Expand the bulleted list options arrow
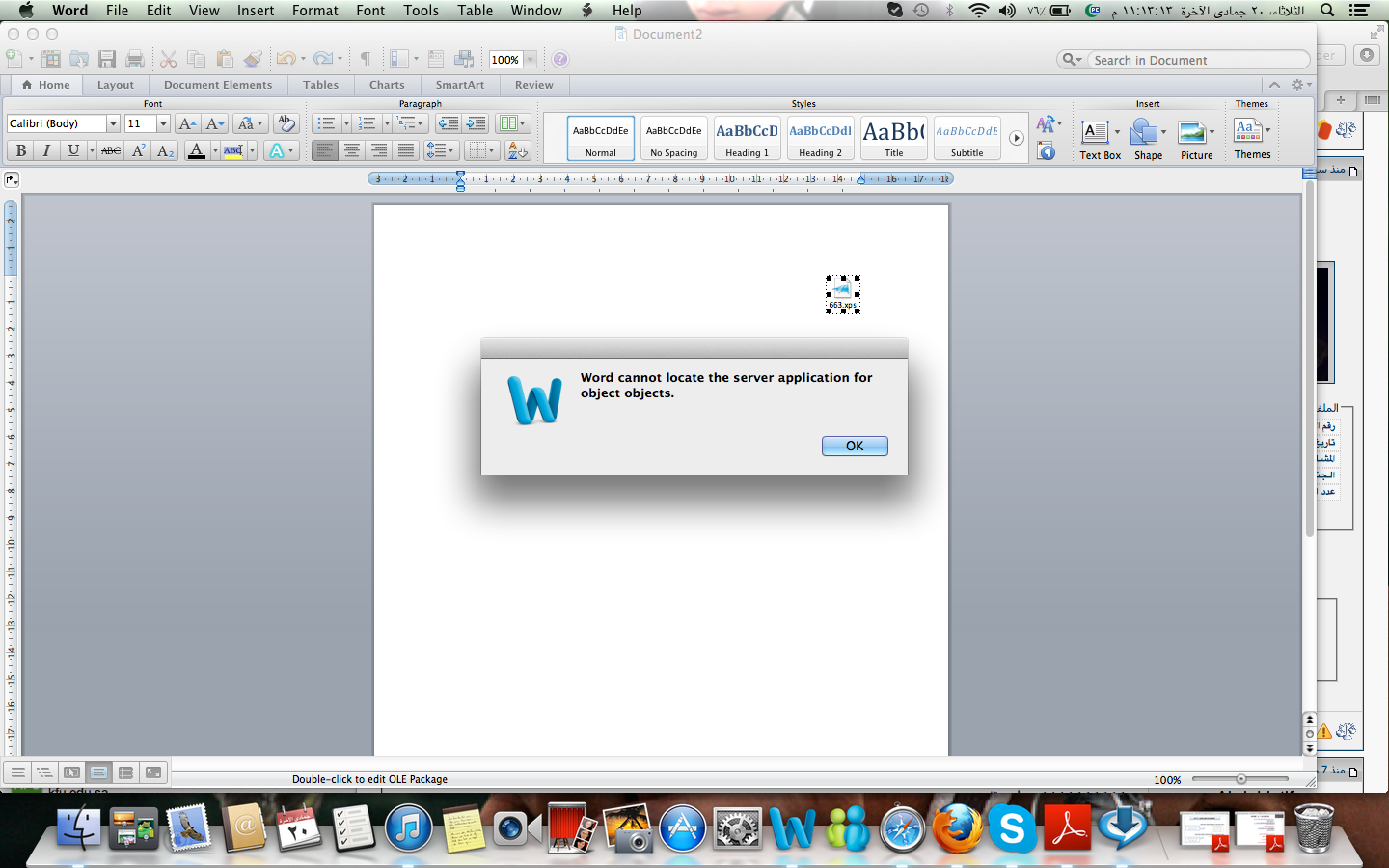 [x=346, y=123]
